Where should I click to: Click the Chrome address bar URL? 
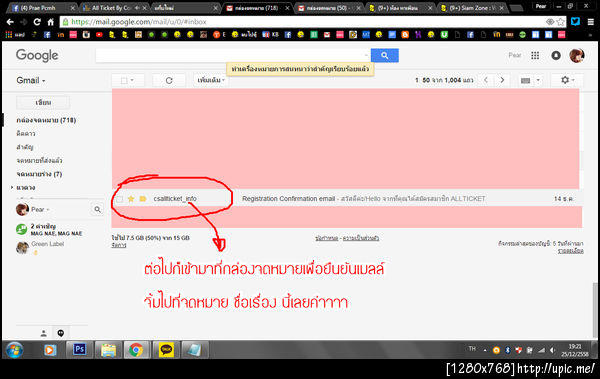[x=139, y=22]
